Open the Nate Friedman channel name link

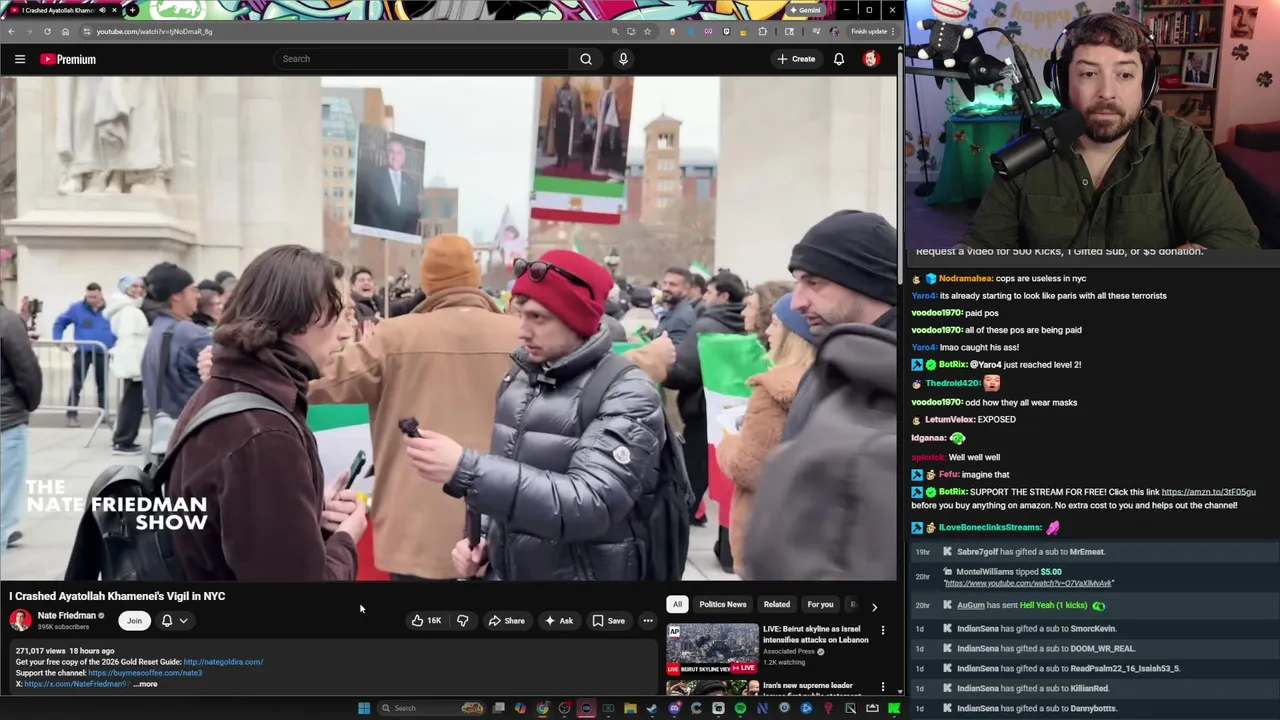[67, 616]
